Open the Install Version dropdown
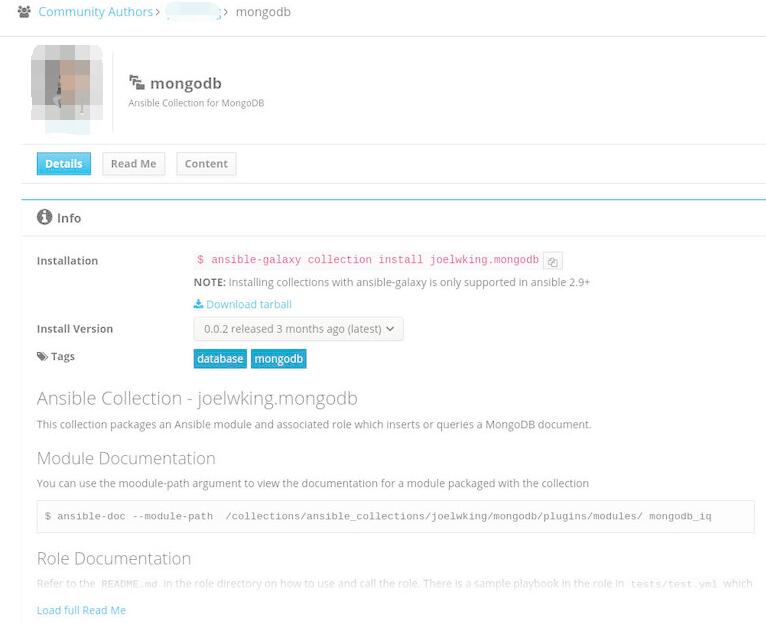 tap(298, 329)
